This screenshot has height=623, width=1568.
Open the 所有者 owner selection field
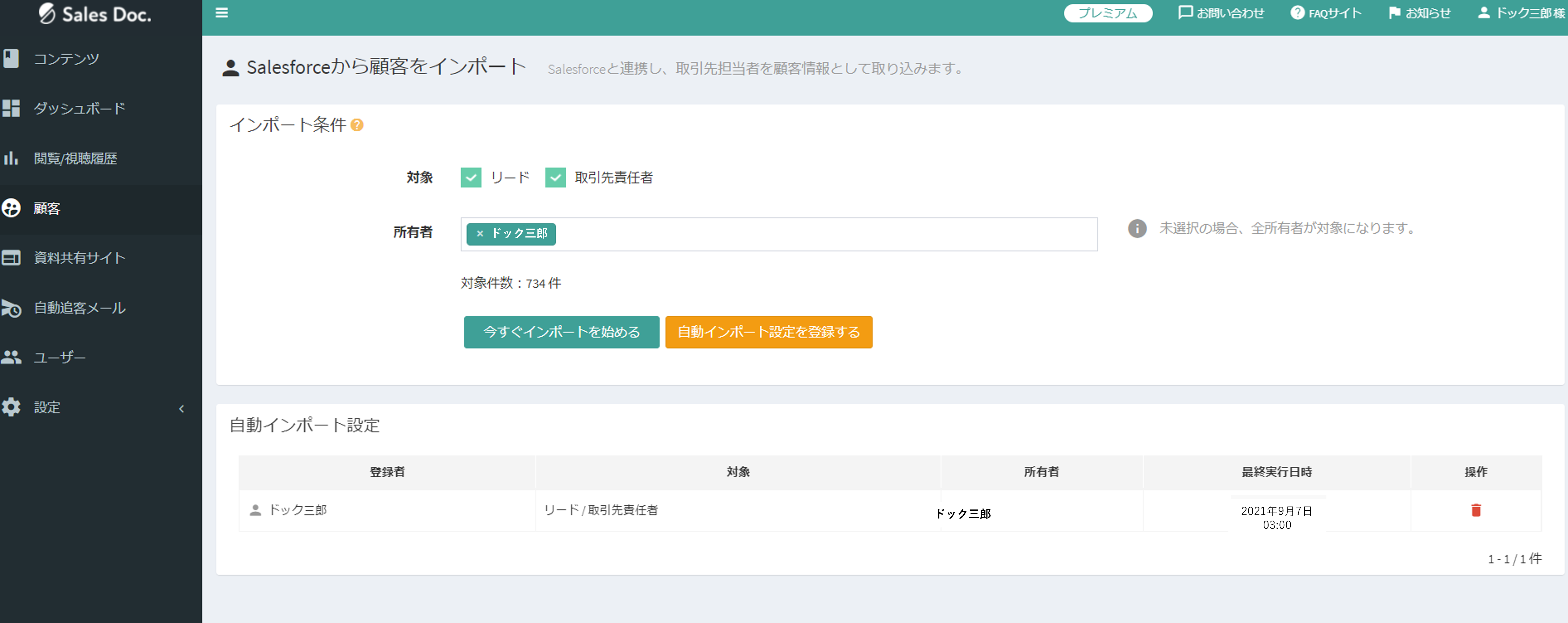click(x=791, y=234)
